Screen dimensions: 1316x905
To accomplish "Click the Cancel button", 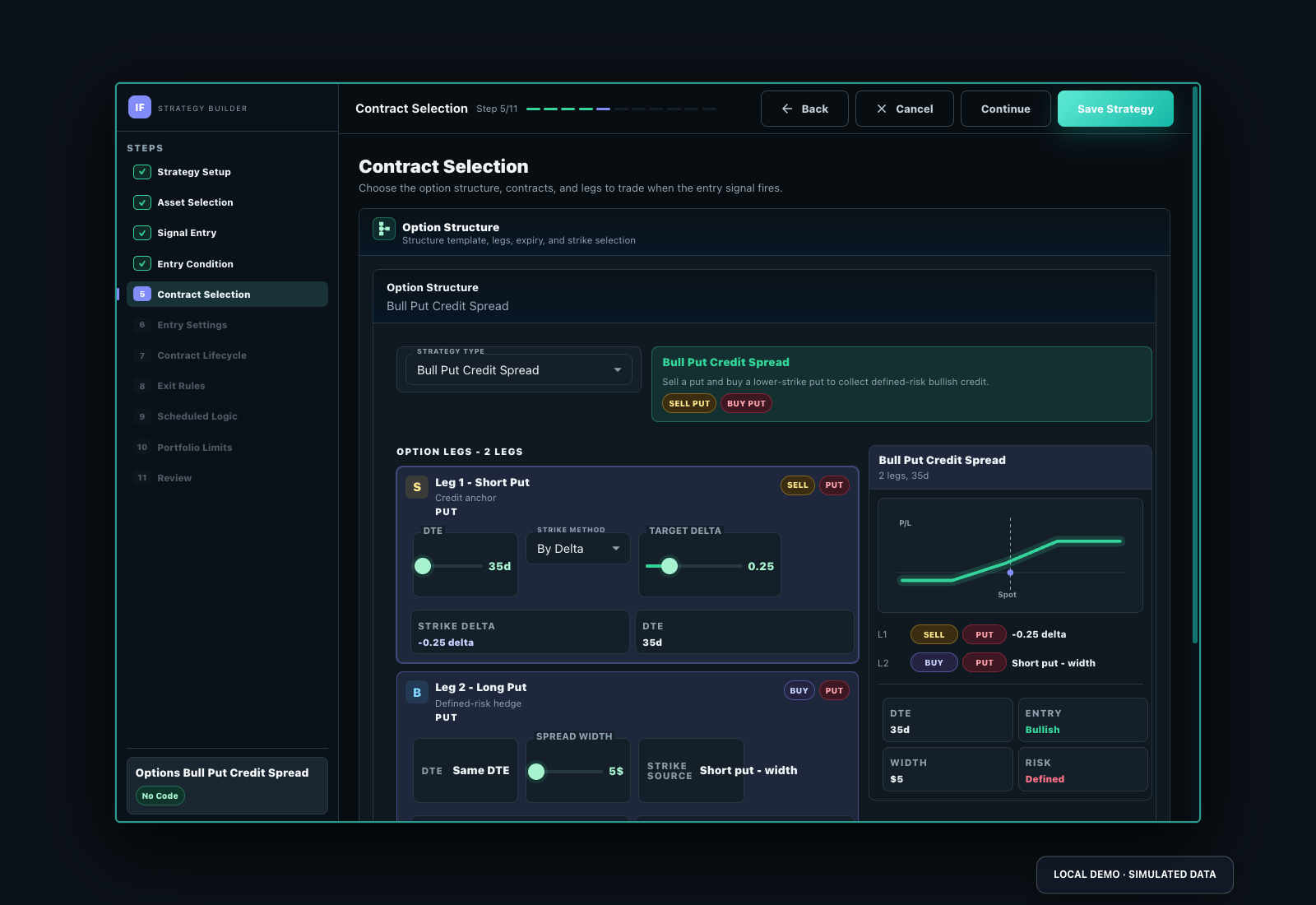I will [905, 109].
